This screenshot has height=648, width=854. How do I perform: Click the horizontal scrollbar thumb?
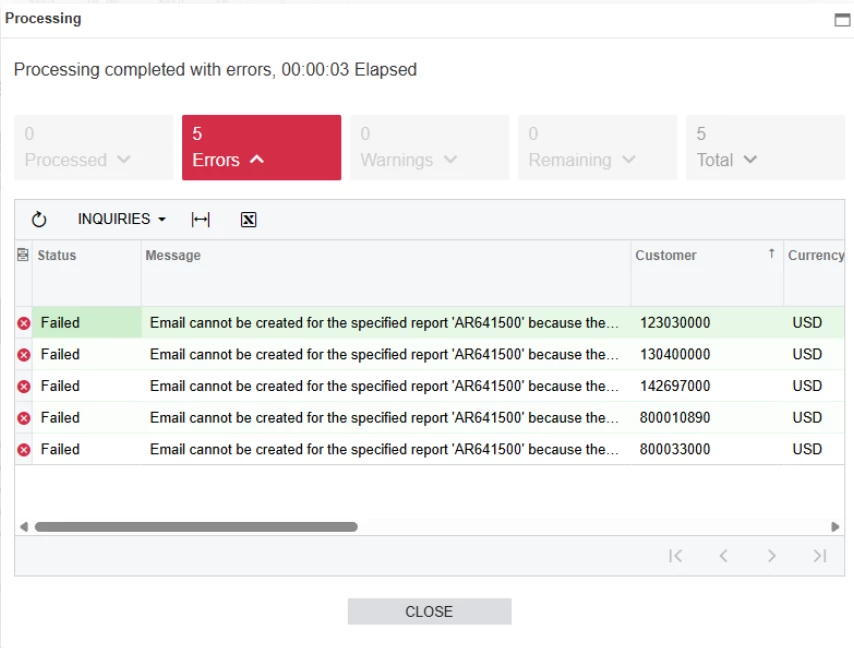tap(196, 527)
